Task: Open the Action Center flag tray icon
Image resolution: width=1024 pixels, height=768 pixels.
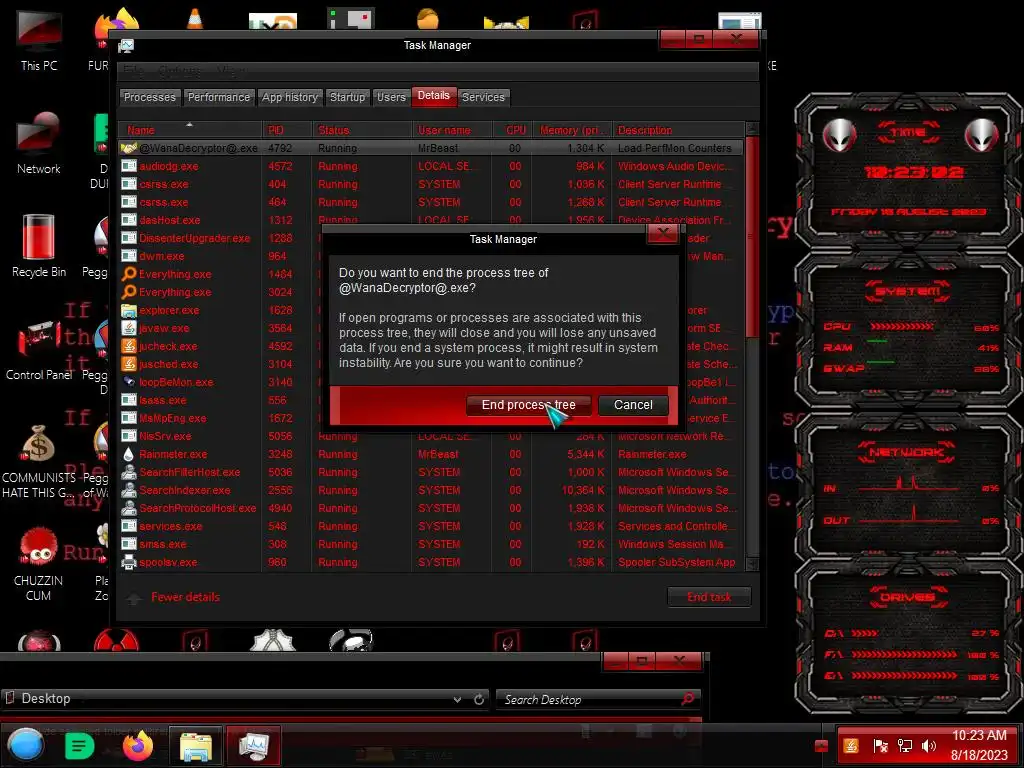Action: 880,746
